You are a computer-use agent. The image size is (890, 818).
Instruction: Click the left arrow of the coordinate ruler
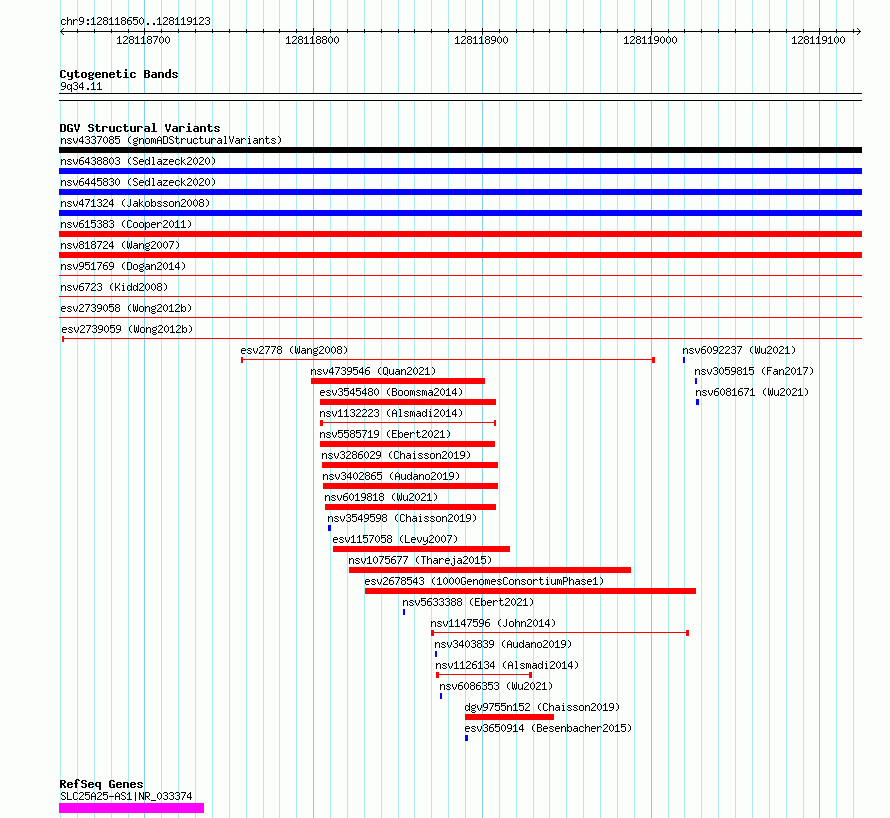(x=63, y=31)
